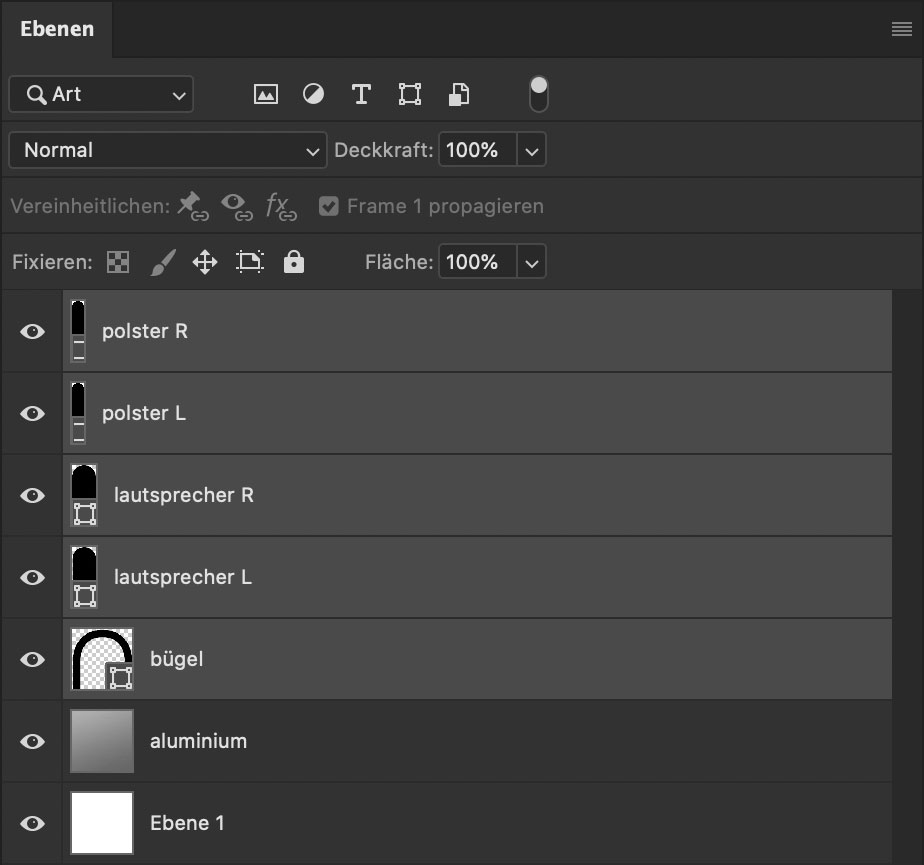Select layer name lautsprecher R
The image size is (924, 865).
tap(184, 495)
